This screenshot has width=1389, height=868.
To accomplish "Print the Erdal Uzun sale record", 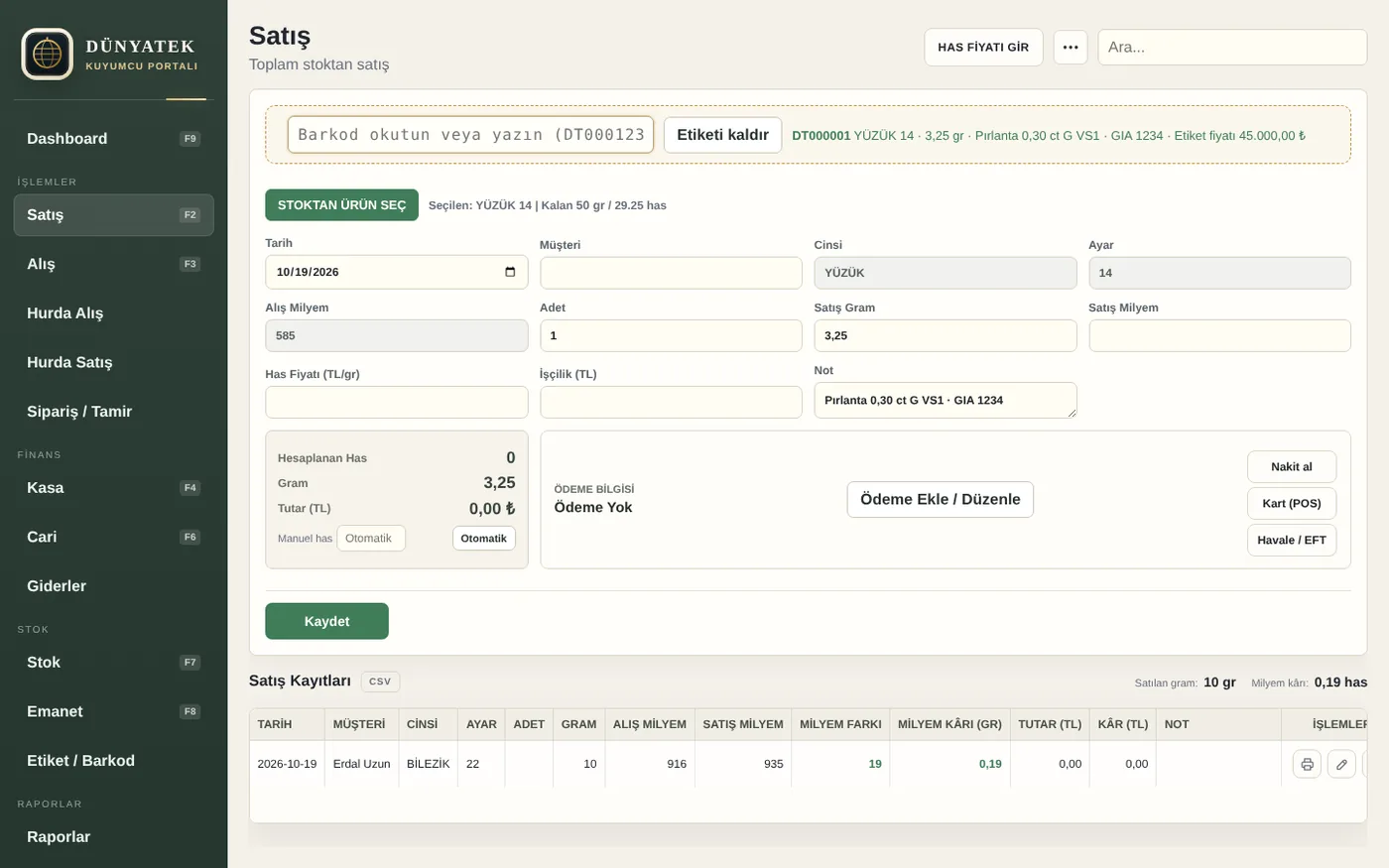I will [x=1307, y=764].
